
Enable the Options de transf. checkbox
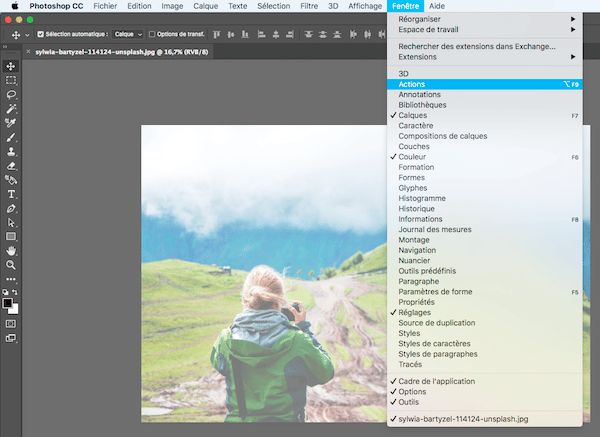click(149, 34)
